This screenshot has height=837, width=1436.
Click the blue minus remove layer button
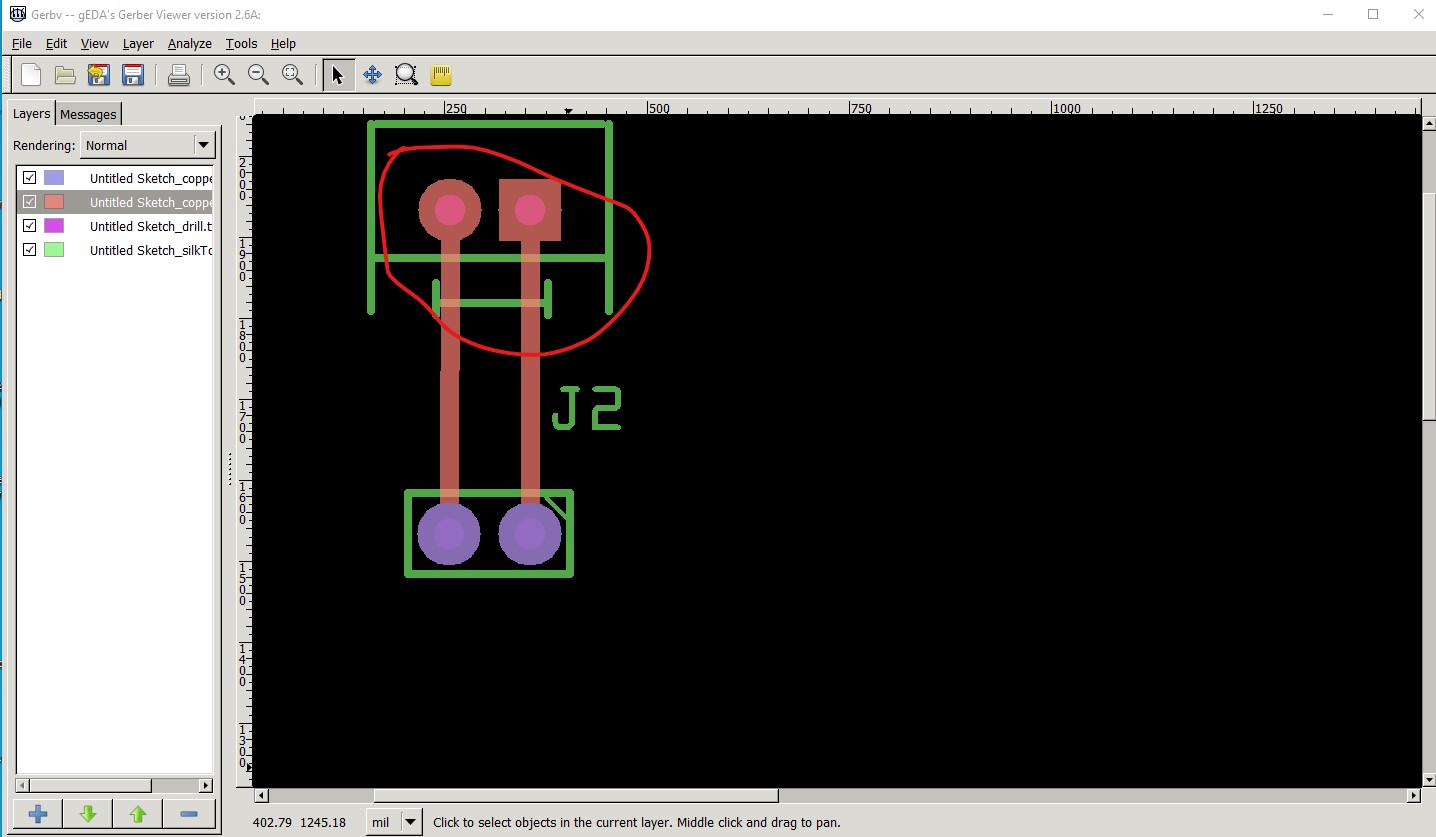pyautogui.click(x=188, y=814)
